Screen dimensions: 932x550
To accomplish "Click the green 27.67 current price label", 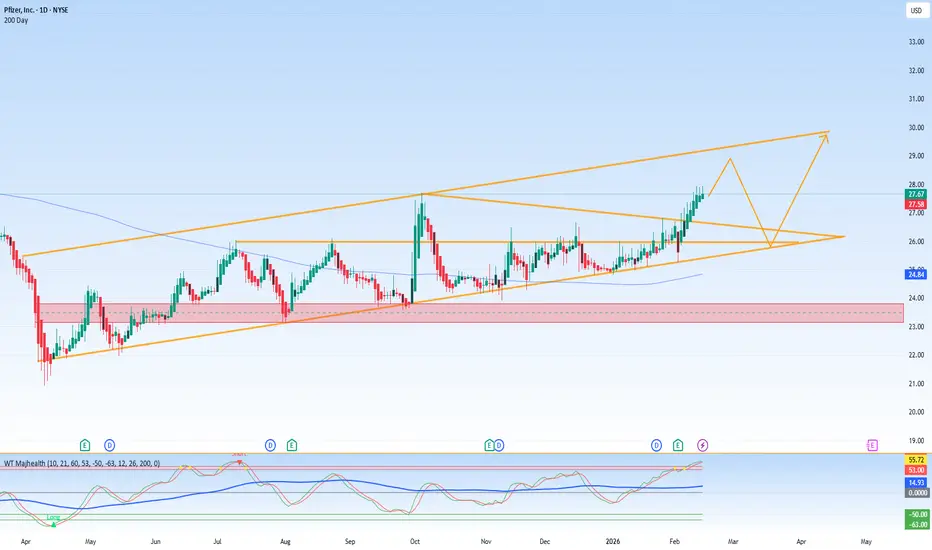I will click(x=916, y=194).
